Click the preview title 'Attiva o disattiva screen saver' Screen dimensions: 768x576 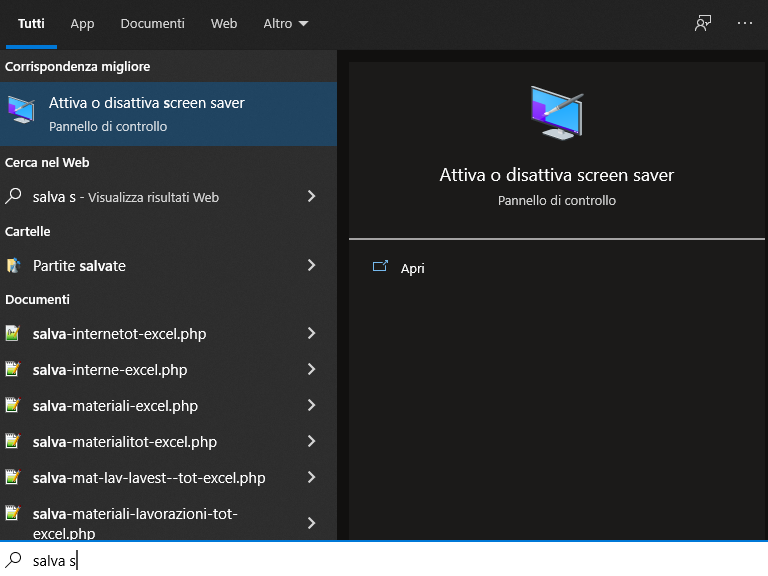(556, 175)
